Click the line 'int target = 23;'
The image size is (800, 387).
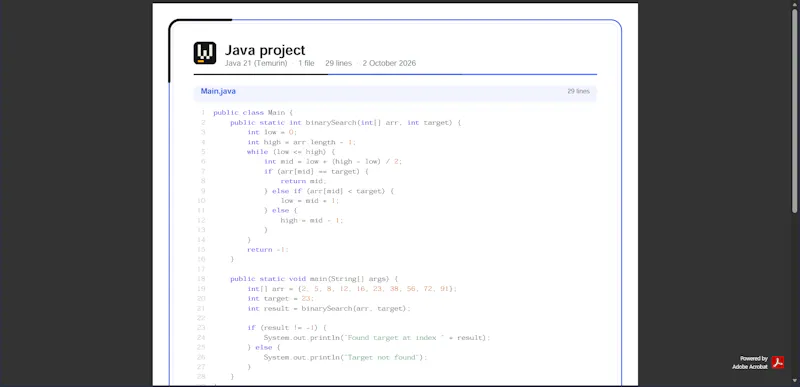tap(281, 299)
